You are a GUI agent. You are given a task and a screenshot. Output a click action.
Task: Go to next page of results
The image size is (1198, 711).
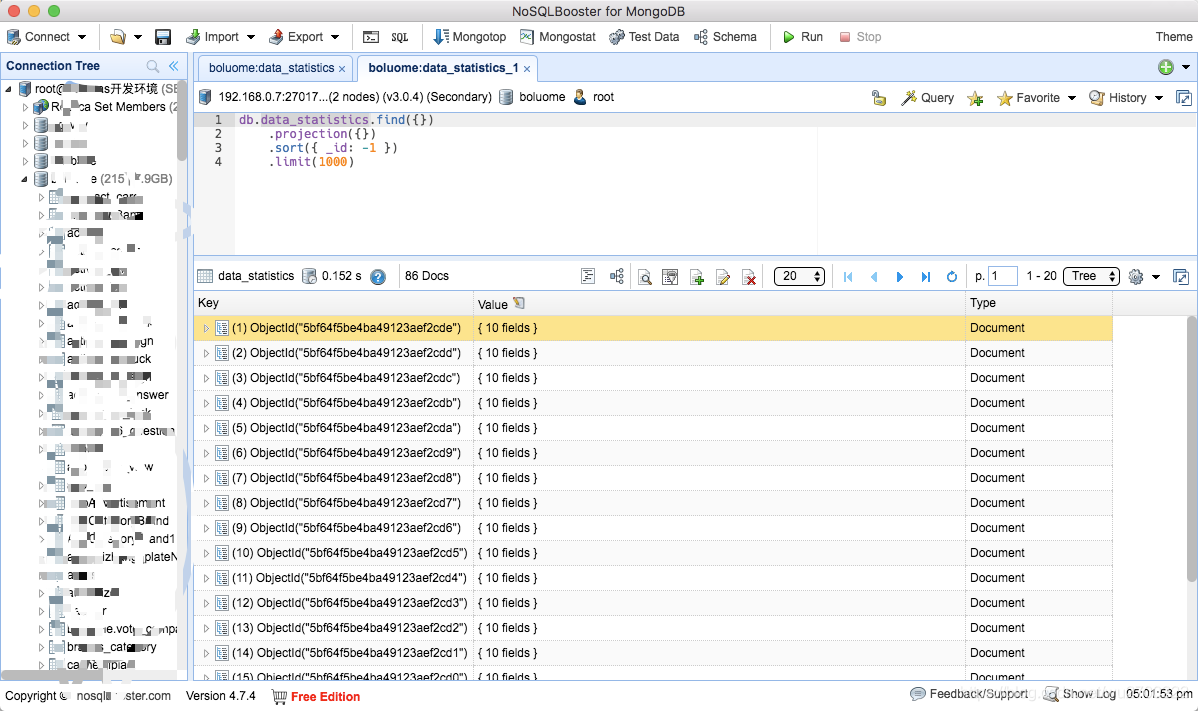(900, 276)
